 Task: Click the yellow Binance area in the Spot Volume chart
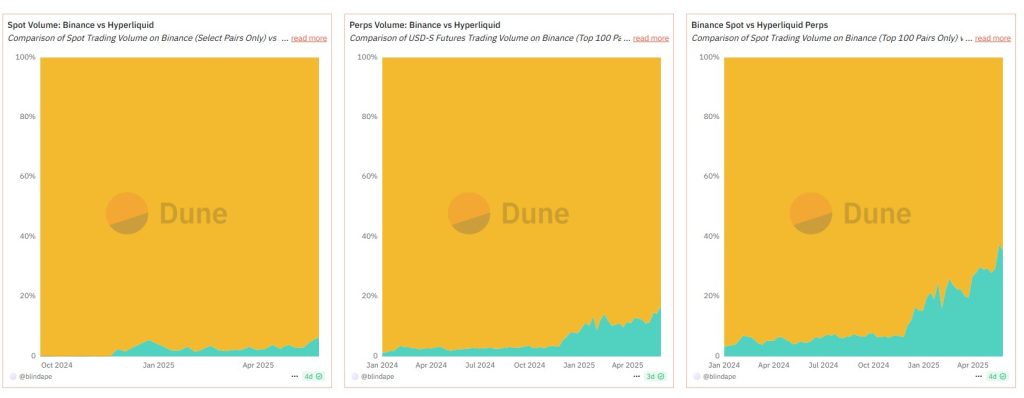coord(180,196)
